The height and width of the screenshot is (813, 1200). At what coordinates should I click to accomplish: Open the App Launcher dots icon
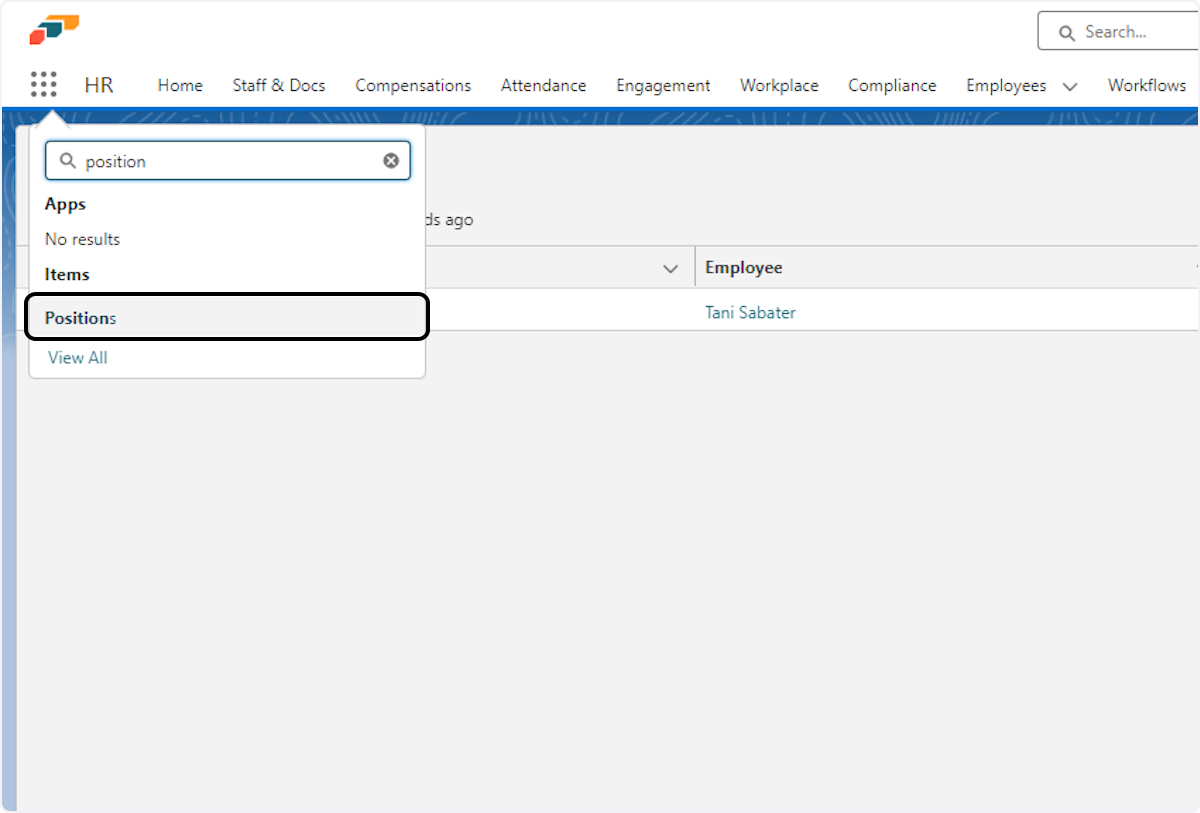(x=43, y=85)
